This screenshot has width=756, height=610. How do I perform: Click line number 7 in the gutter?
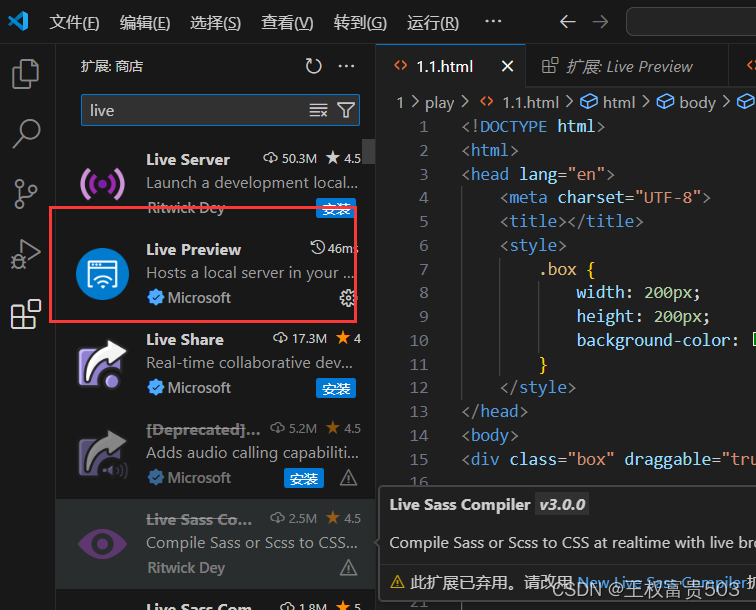click(x=423, y=269)
